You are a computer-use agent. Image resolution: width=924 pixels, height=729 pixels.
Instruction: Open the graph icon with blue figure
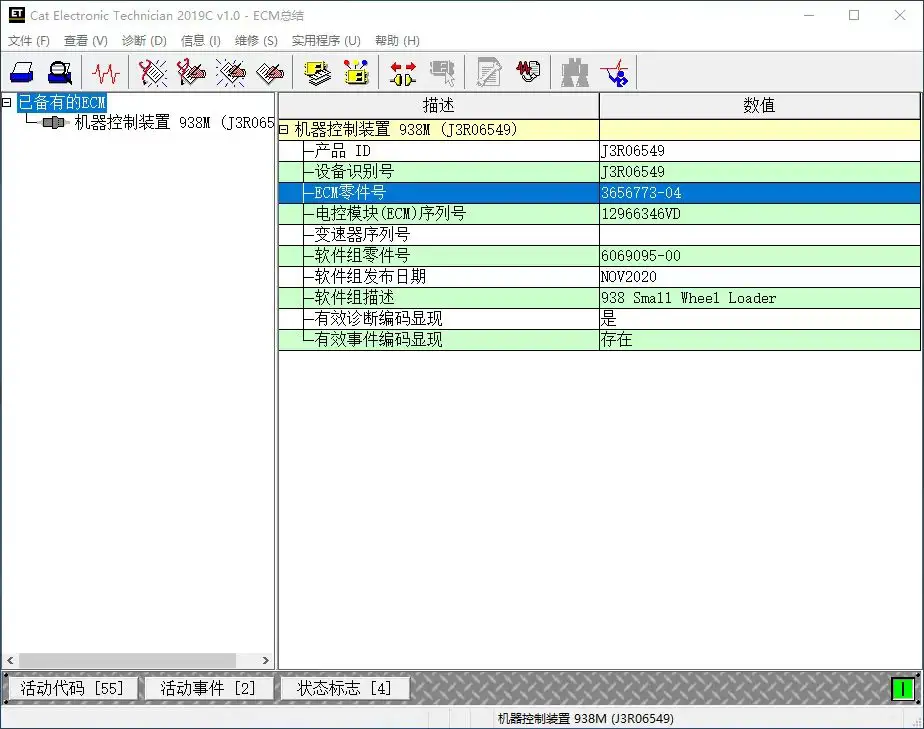(x=615, y=72)
